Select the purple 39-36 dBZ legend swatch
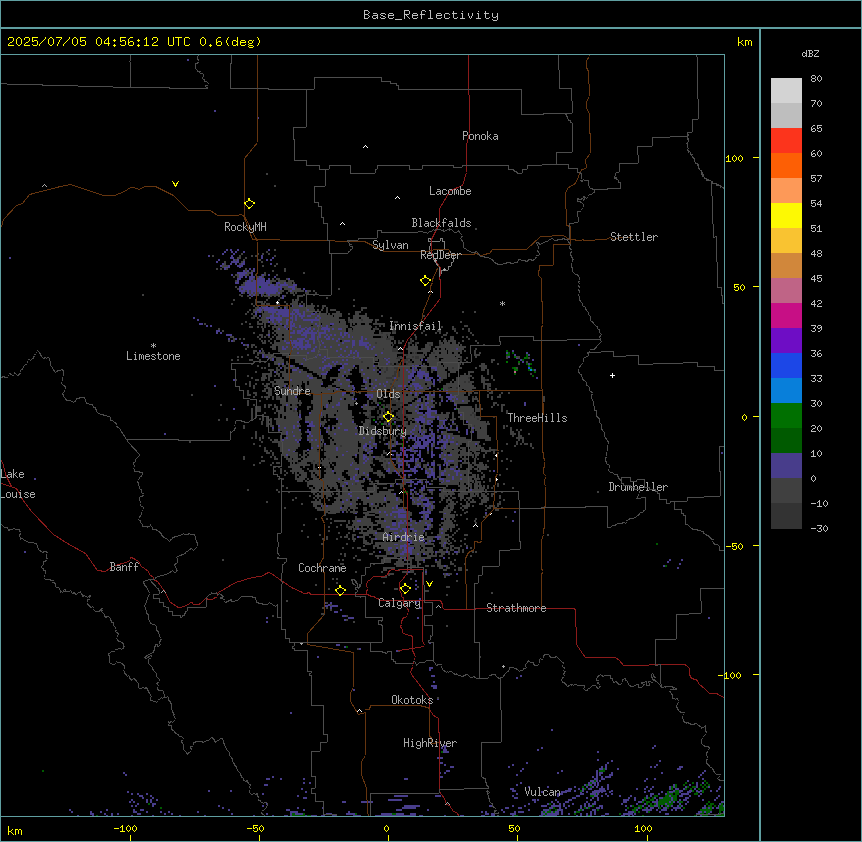The image size is (862, 842). (x=786, y=341)
